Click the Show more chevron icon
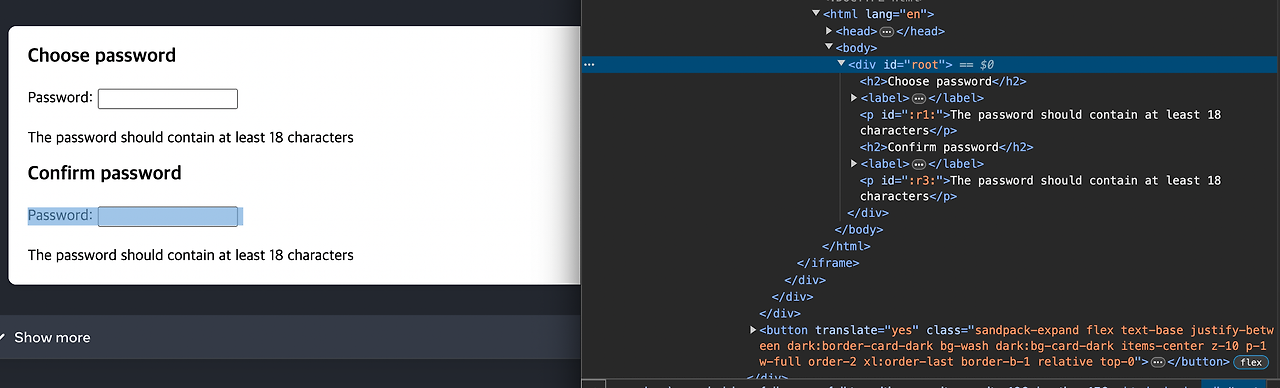1280x388 pixels. point(3,337)
